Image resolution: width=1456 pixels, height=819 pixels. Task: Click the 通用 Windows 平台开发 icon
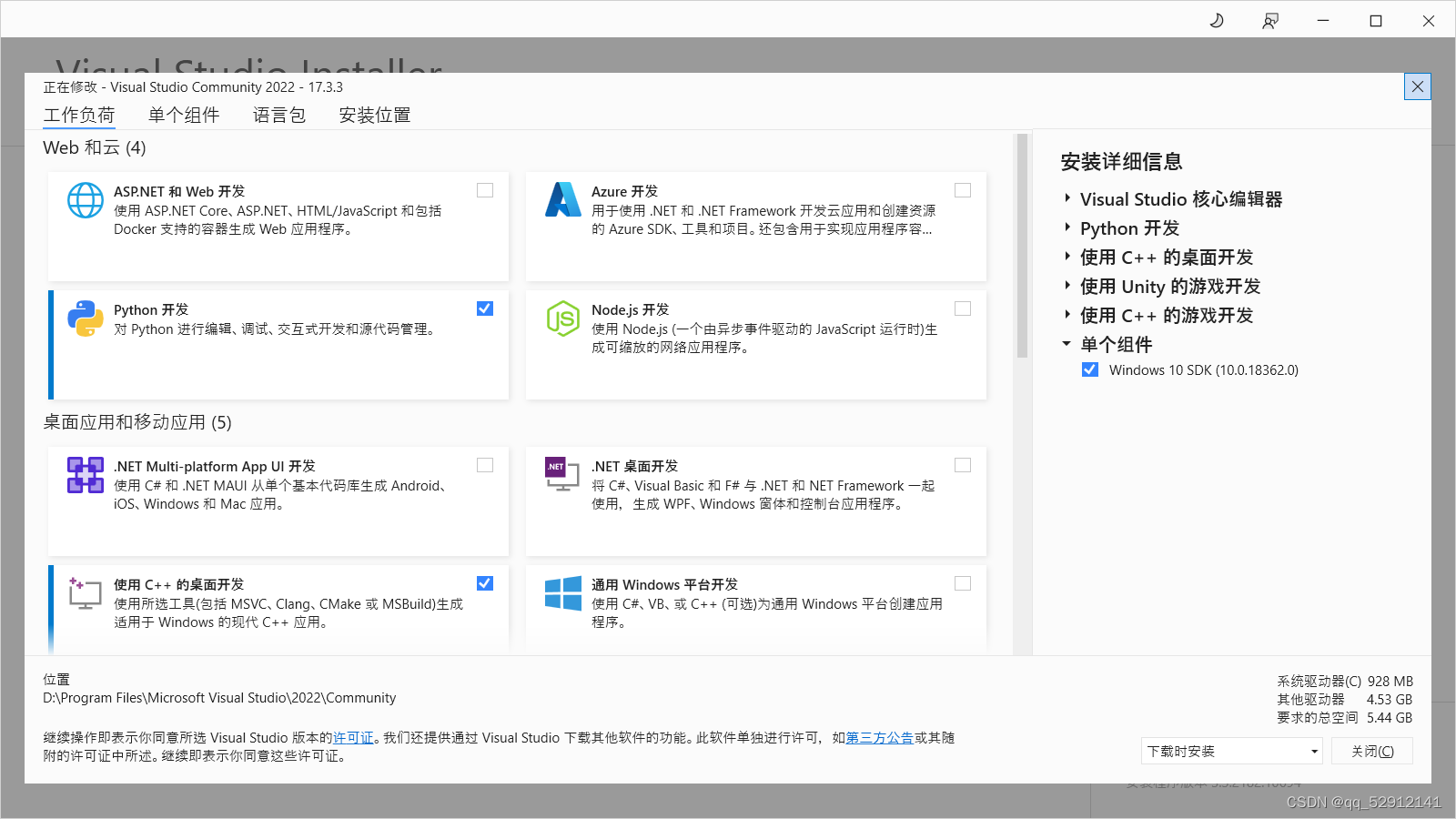563,595
